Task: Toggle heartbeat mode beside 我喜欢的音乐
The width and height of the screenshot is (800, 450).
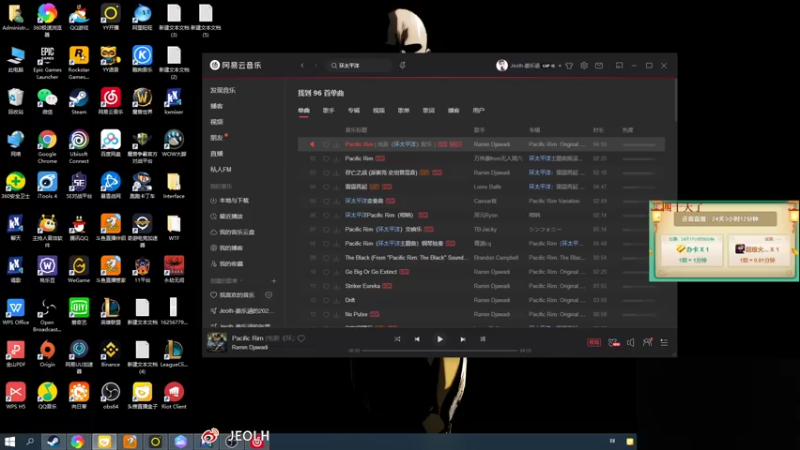Action: pyautogui.click(x=268, y=295)
